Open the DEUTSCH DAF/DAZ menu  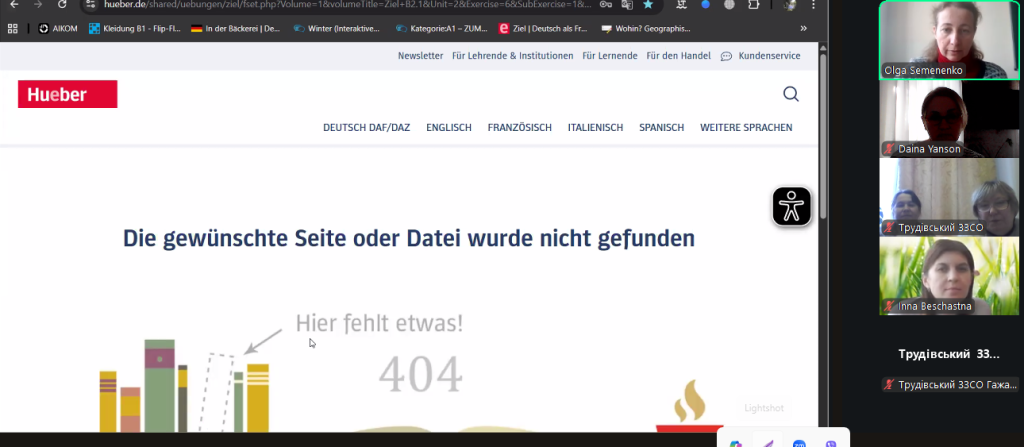pos(367,127)
